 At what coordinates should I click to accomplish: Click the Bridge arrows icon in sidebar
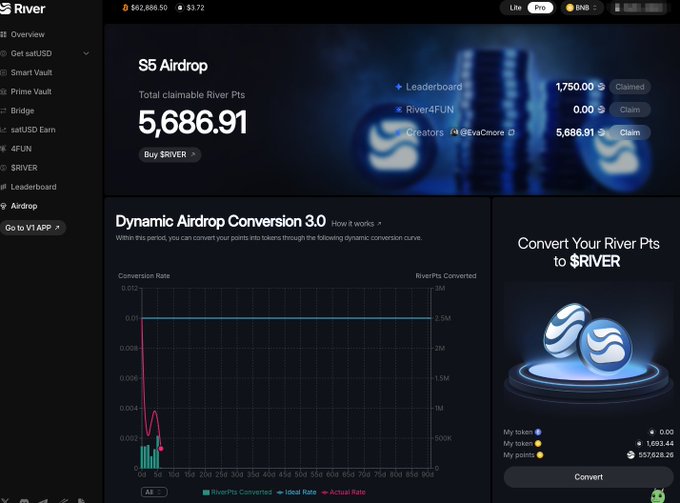[x=3, y=111]
